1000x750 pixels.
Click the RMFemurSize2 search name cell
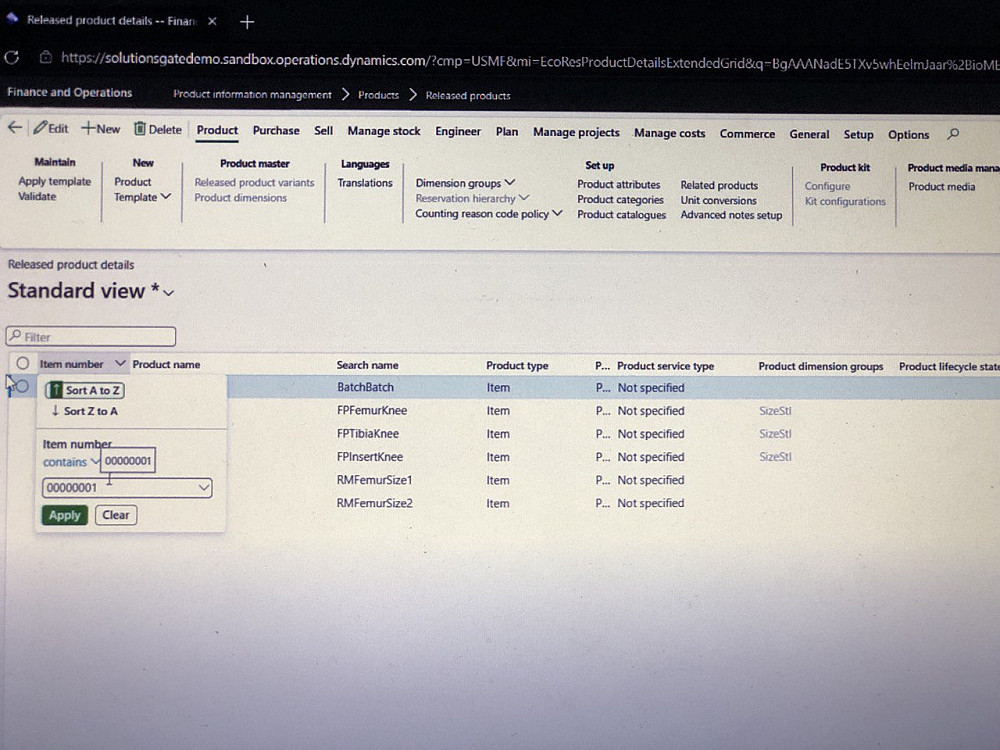(374, 503)
